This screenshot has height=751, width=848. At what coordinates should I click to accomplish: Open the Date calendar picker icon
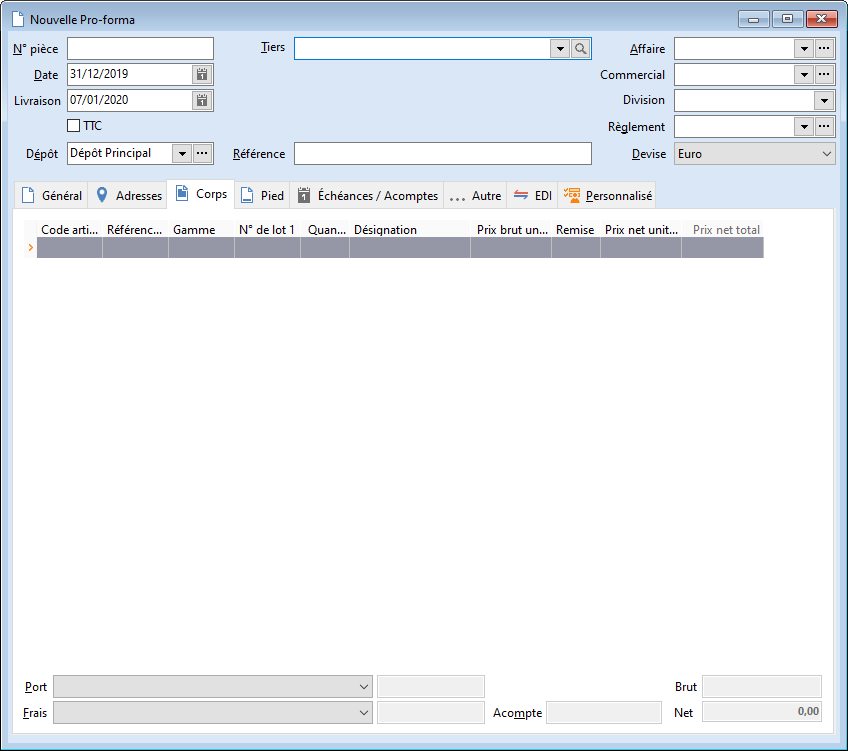[x=201, y=74]
